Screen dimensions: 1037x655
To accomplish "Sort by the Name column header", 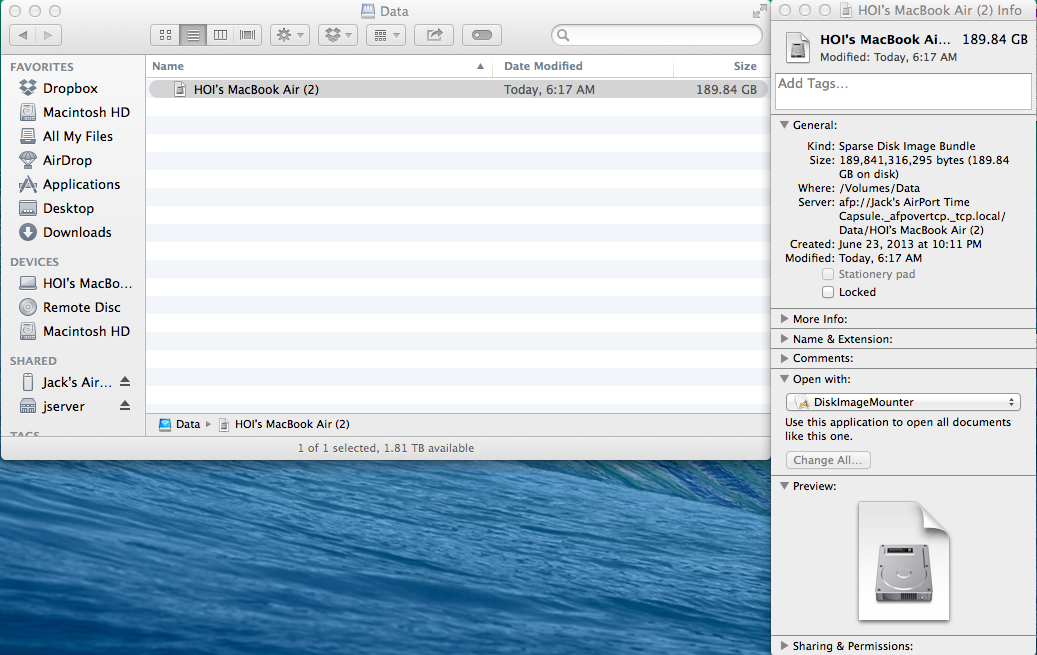I will (318, 66).
